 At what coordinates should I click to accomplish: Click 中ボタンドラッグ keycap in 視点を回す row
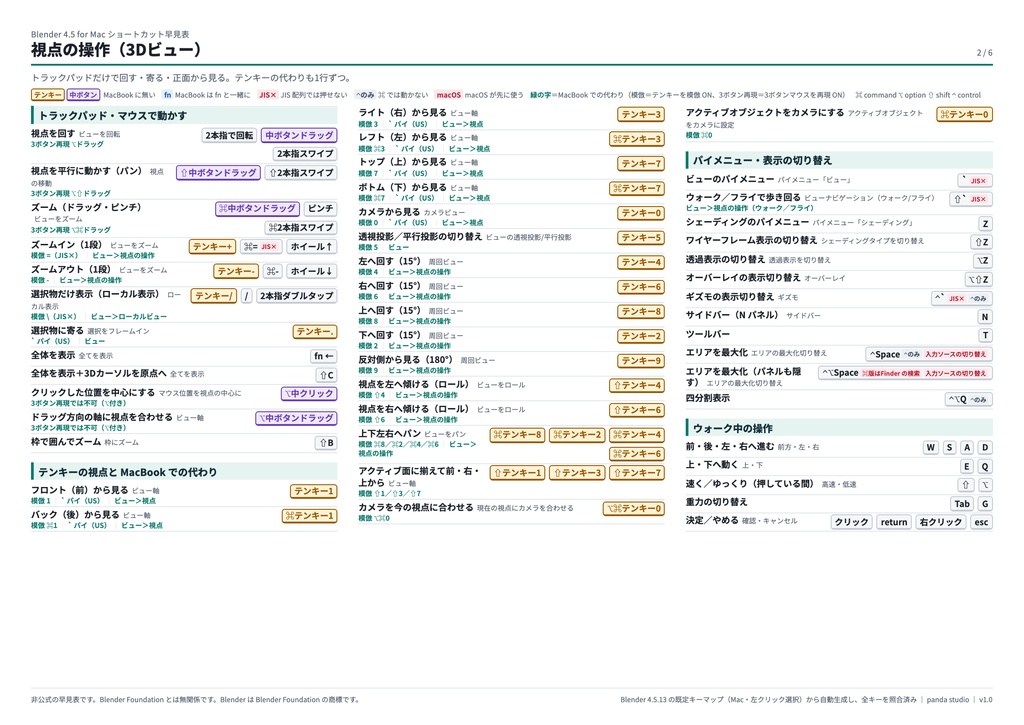299,135
